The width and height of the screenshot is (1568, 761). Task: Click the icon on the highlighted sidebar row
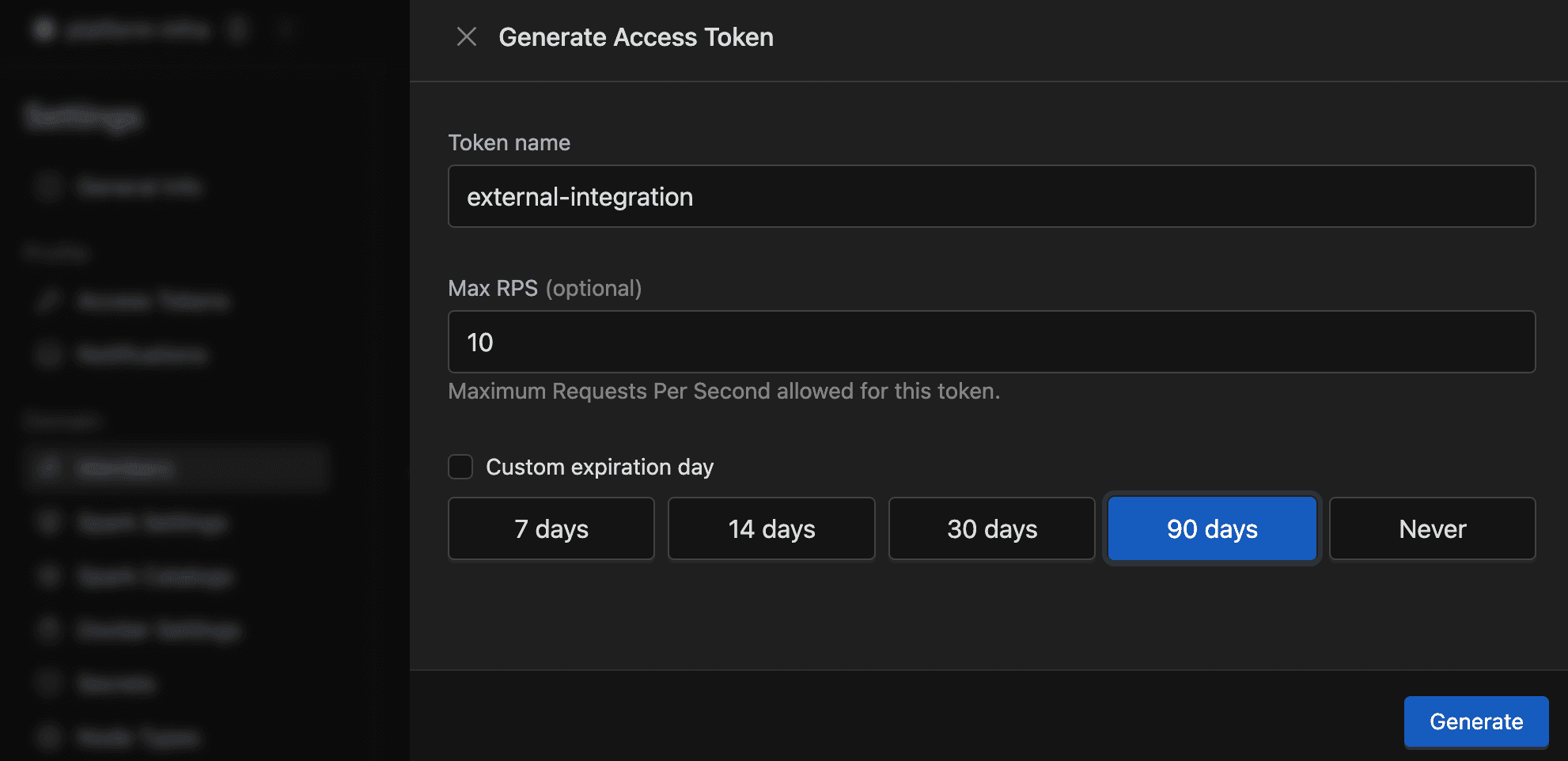coord(48,468)
